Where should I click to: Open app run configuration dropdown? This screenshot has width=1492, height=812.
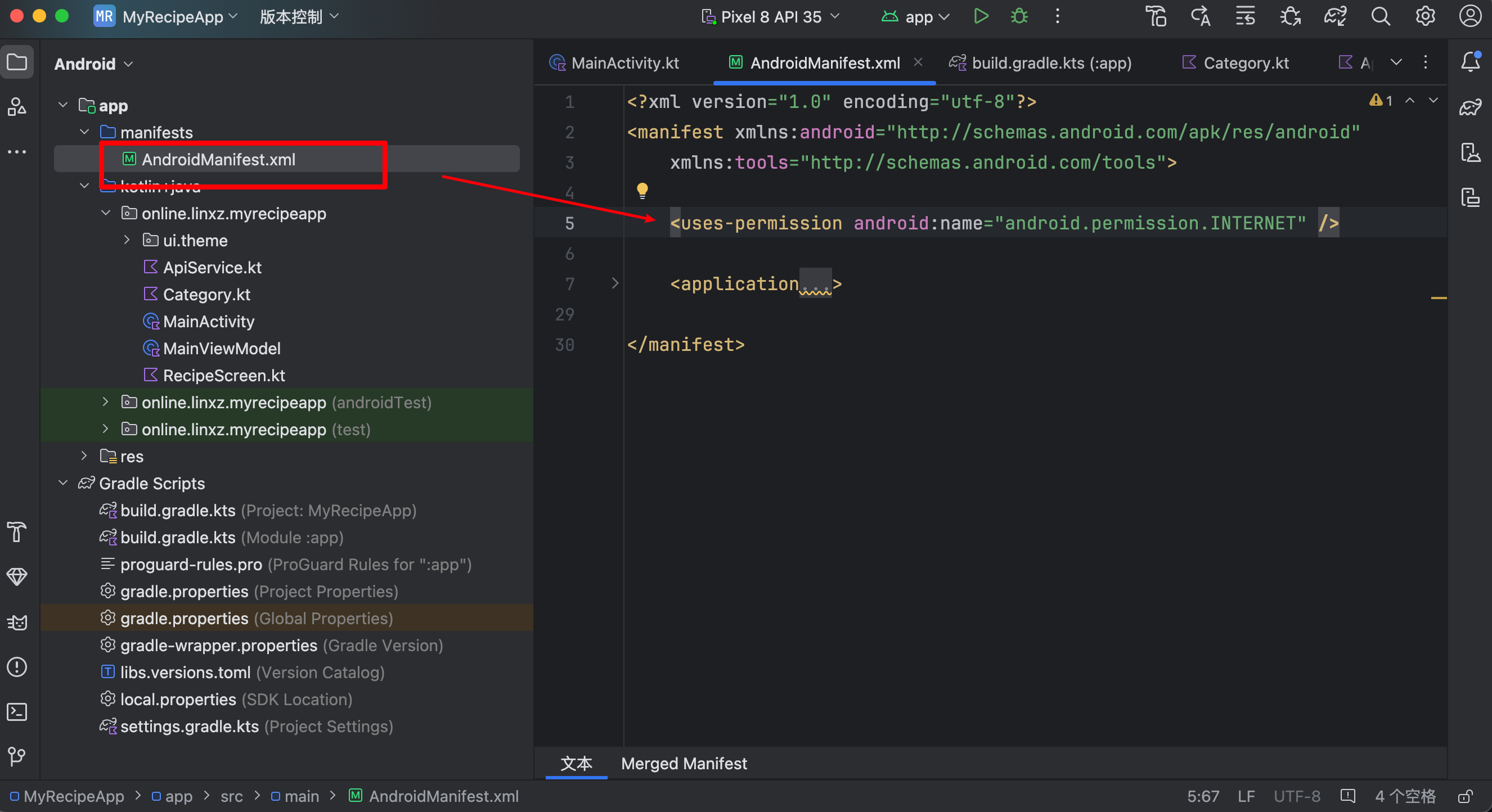[x=916, y=16]
